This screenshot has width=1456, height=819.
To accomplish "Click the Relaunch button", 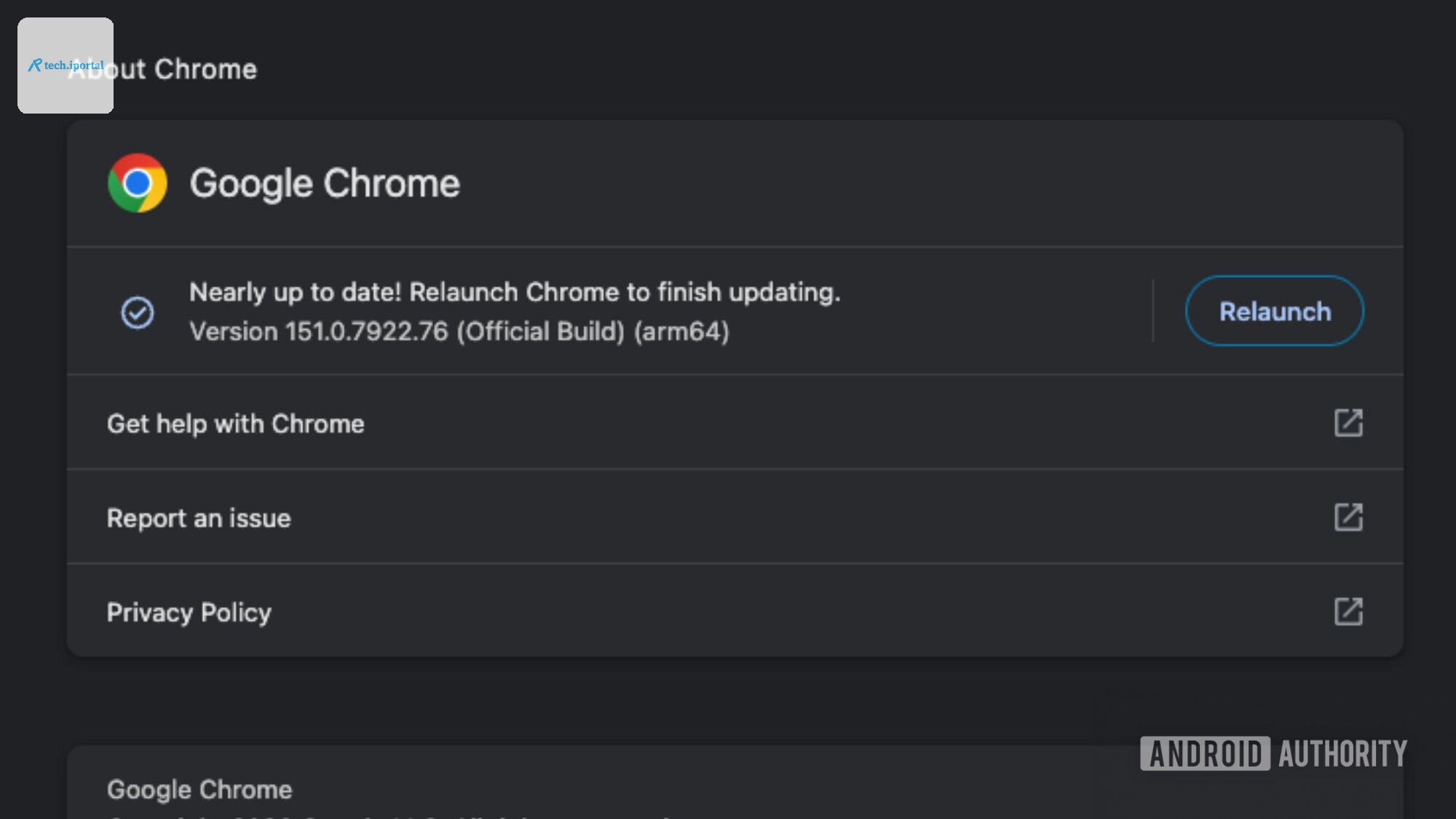I will (1274, 311).
